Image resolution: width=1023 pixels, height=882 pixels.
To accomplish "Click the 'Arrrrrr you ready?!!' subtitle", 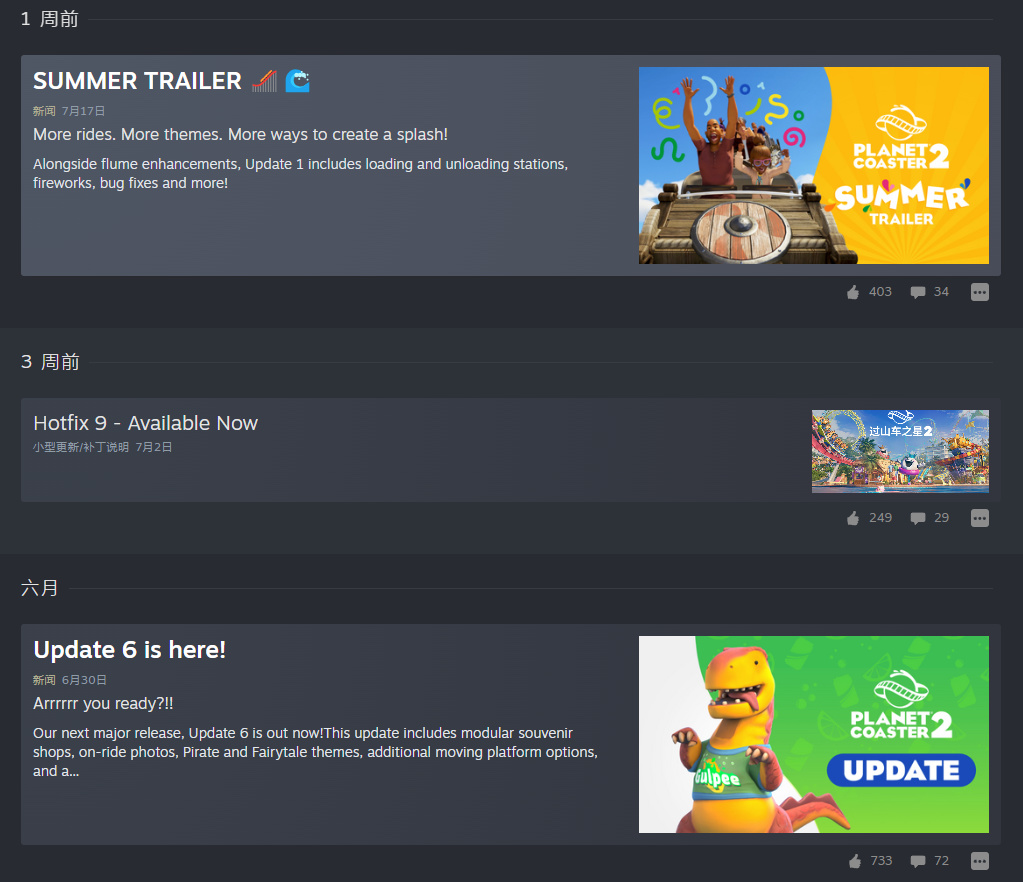I will pos(103,703).
